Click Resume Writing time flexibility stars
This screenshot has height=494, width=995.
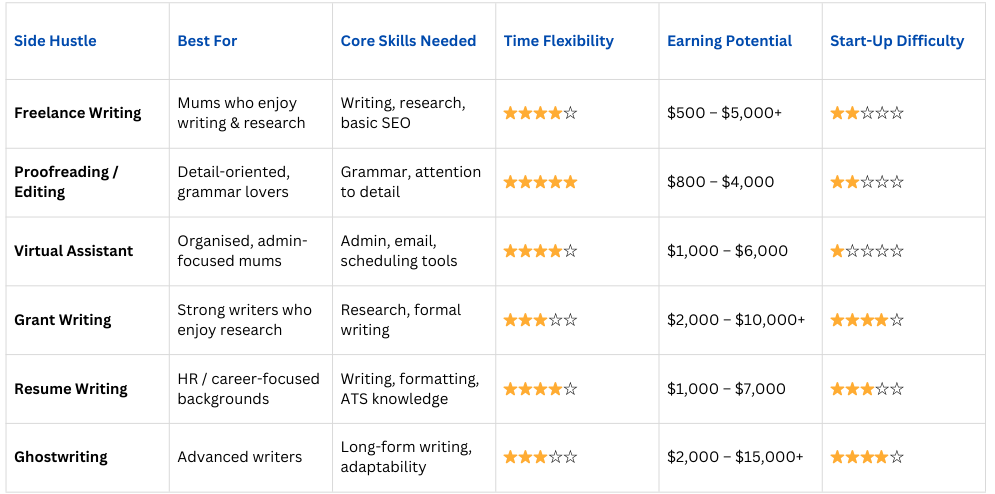point(540,389)
